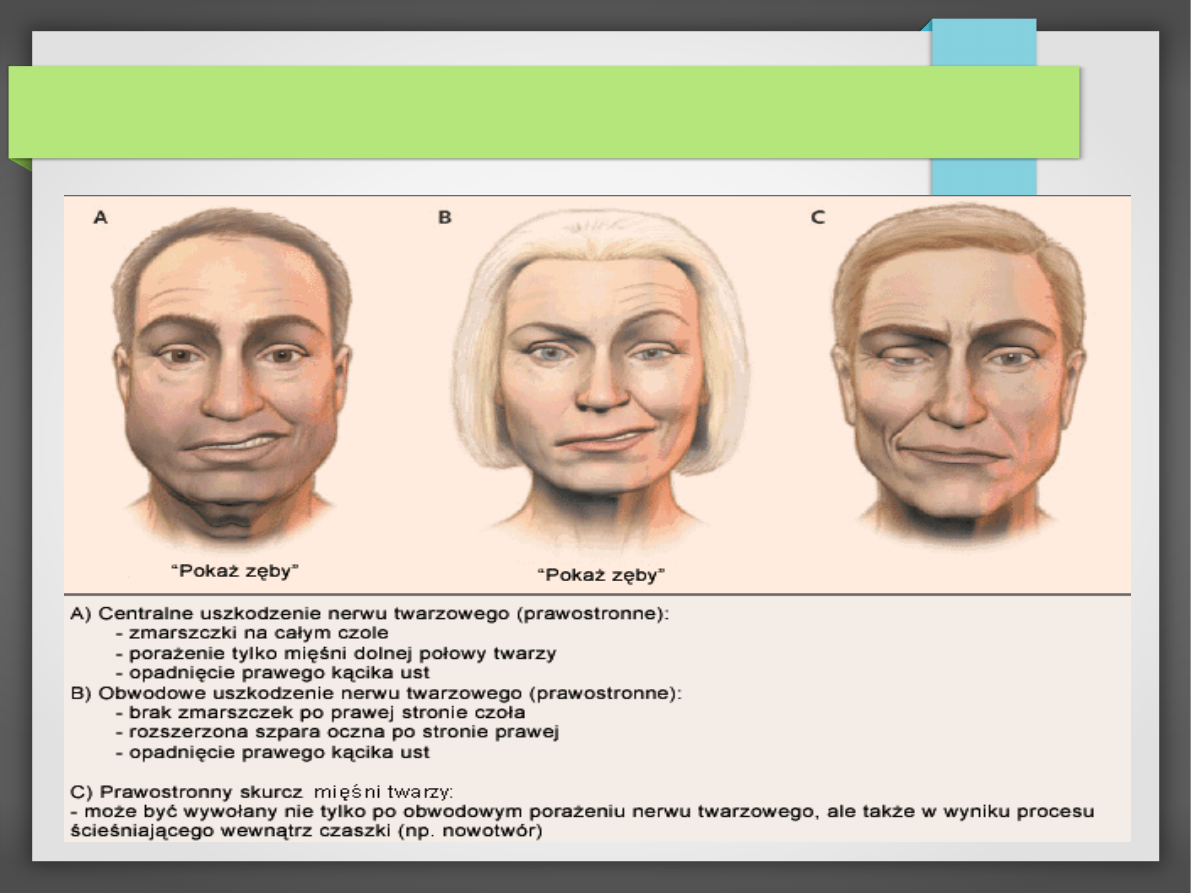Click the "A) Centralne uszkodzenie nerwu twarzowego" heading
Screen dimensions: 1191x893
(x=369, y=614)
